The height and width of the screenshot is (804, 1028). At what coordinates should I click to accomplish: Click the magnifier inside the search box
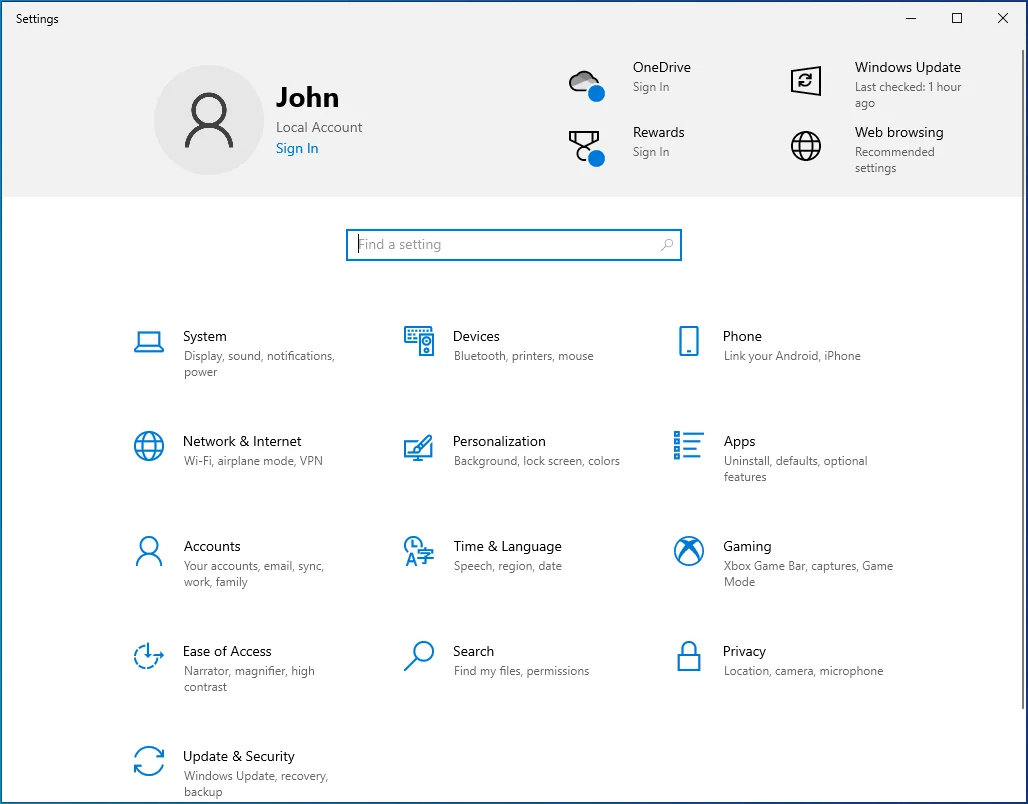tap(667, 245)
